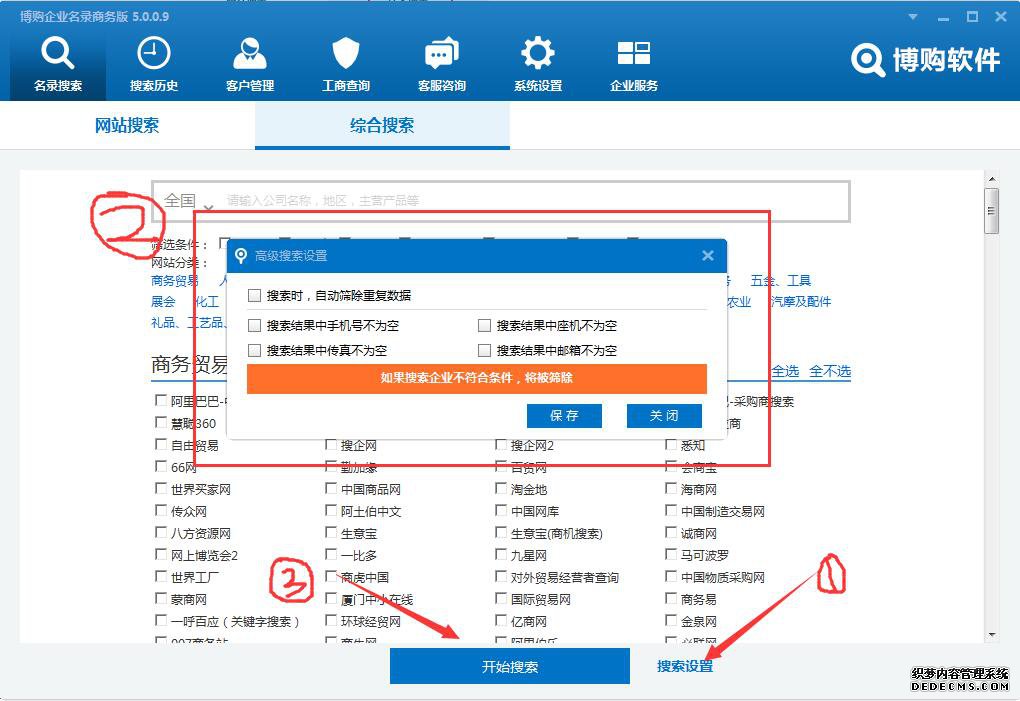Open the 汽摩及配件 category link
Screen dimensions: 1020x701
click(801, 302)
